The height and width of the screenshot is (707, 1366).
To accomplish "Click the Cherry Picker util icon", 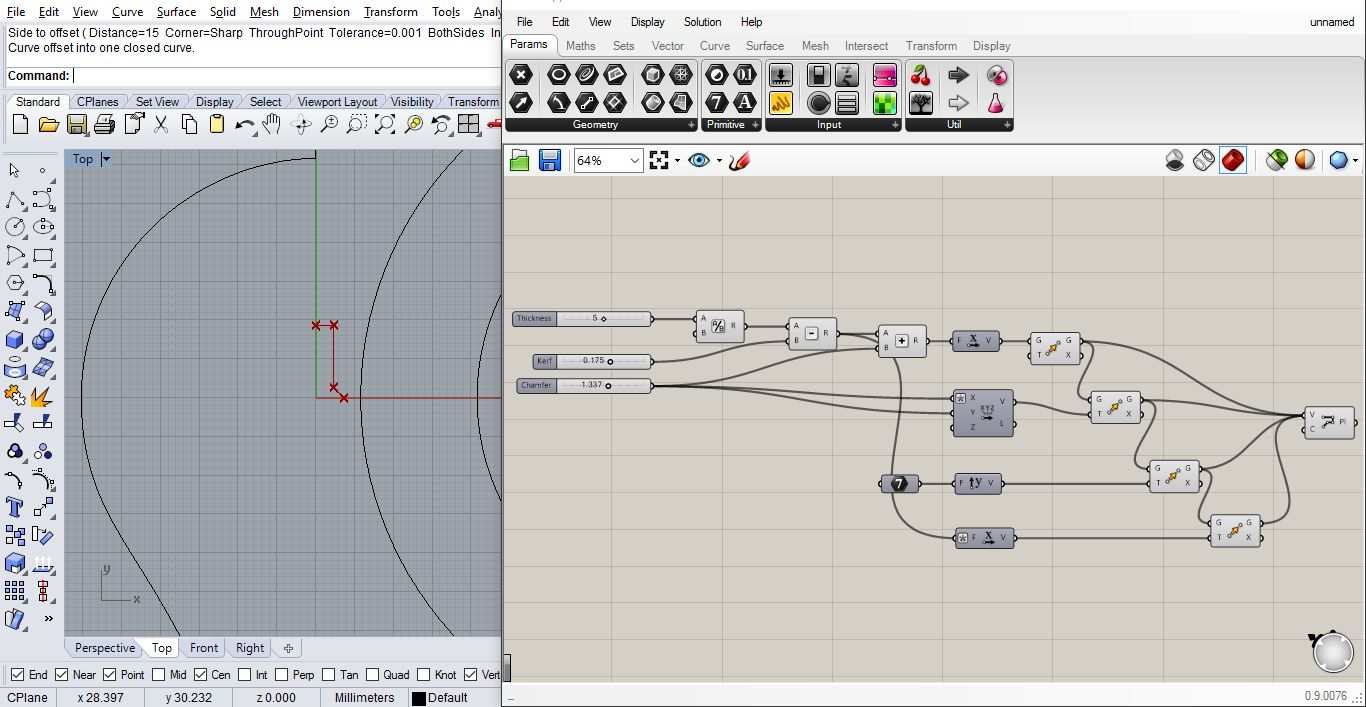I will click(x=921, y=75).
